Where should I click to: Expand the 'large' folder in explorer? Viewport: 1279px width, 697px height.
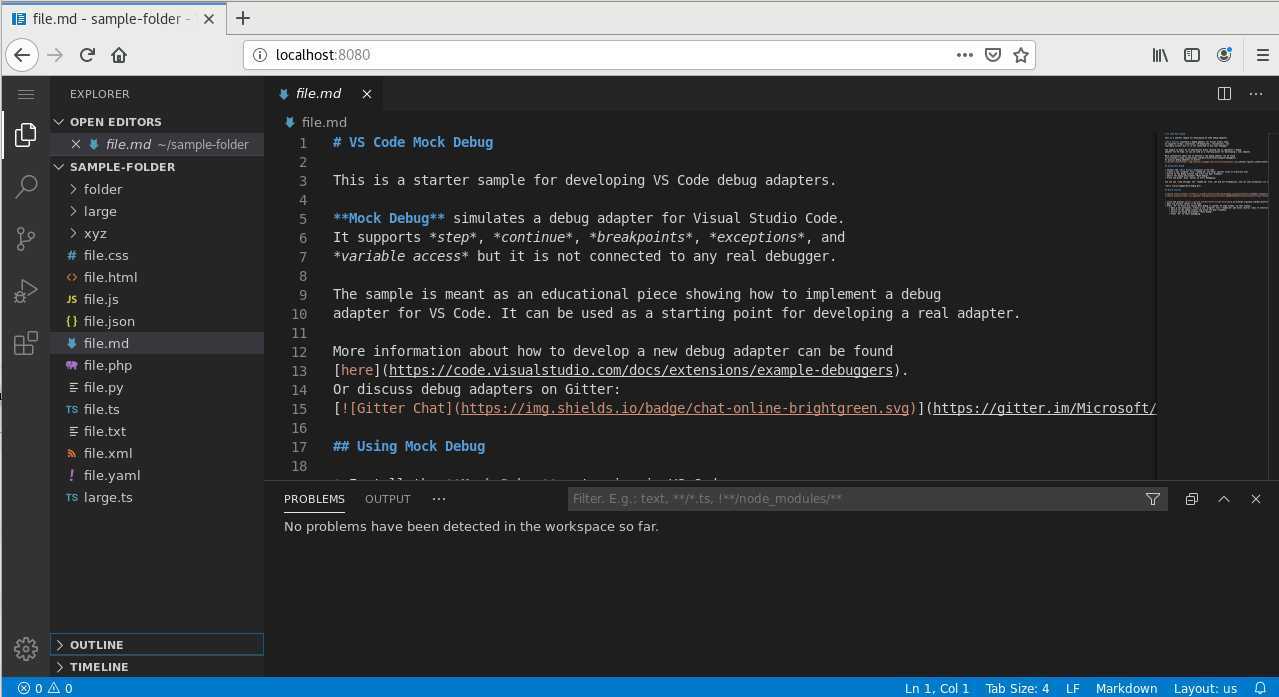[100, 211]
